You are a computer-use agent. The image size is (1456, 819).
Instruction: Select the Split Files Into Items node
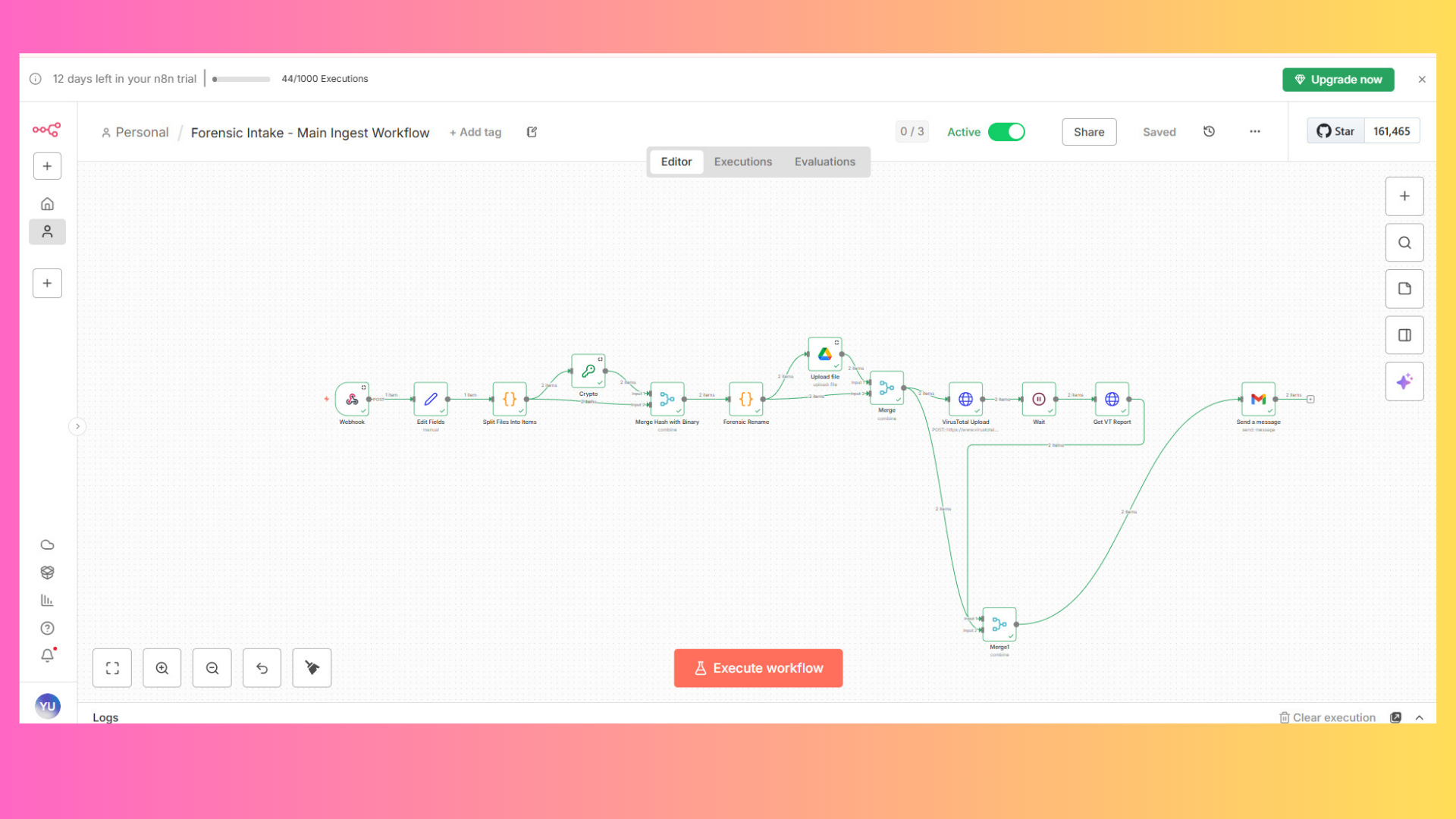click(510, 399)
